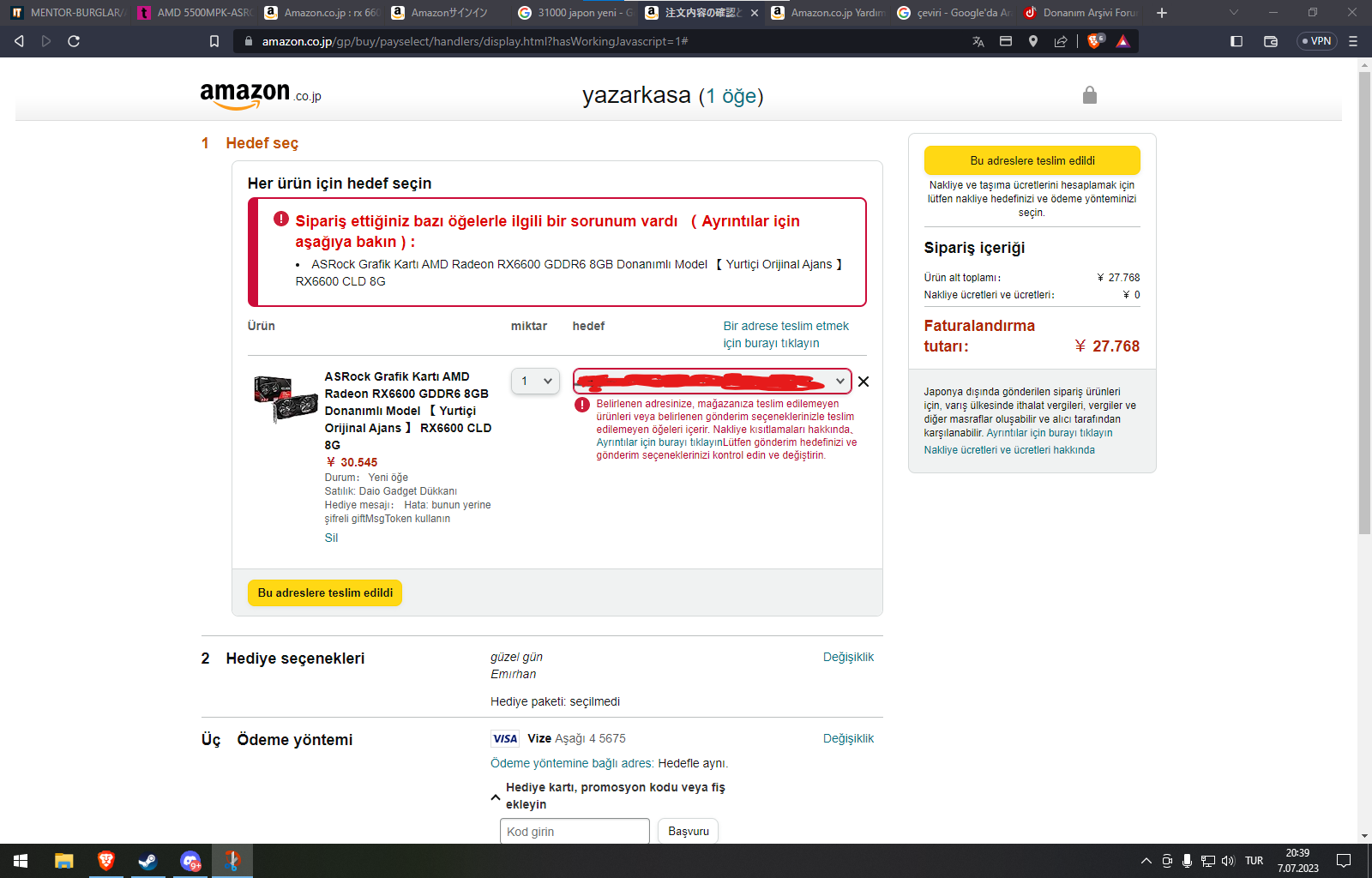Open the translate page icon

[x=978, y=41]
